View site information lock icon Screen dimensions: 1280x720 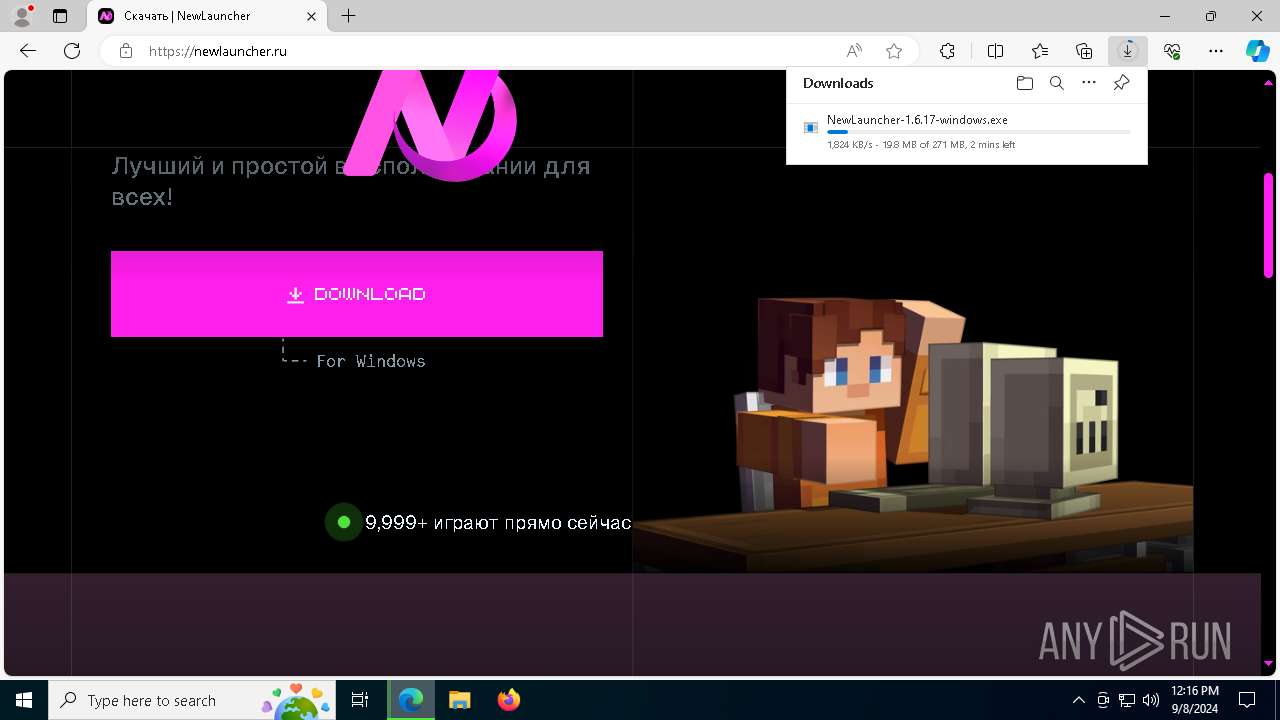click(126, 51)
